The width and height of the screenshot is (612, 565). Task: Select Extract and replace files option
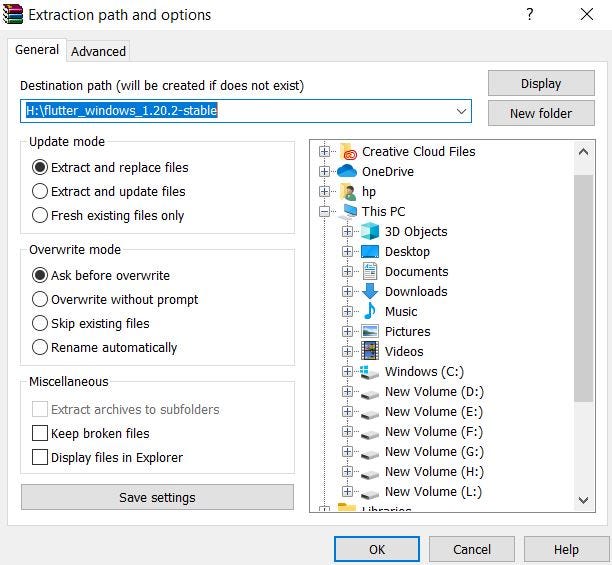tap(40, 167)
